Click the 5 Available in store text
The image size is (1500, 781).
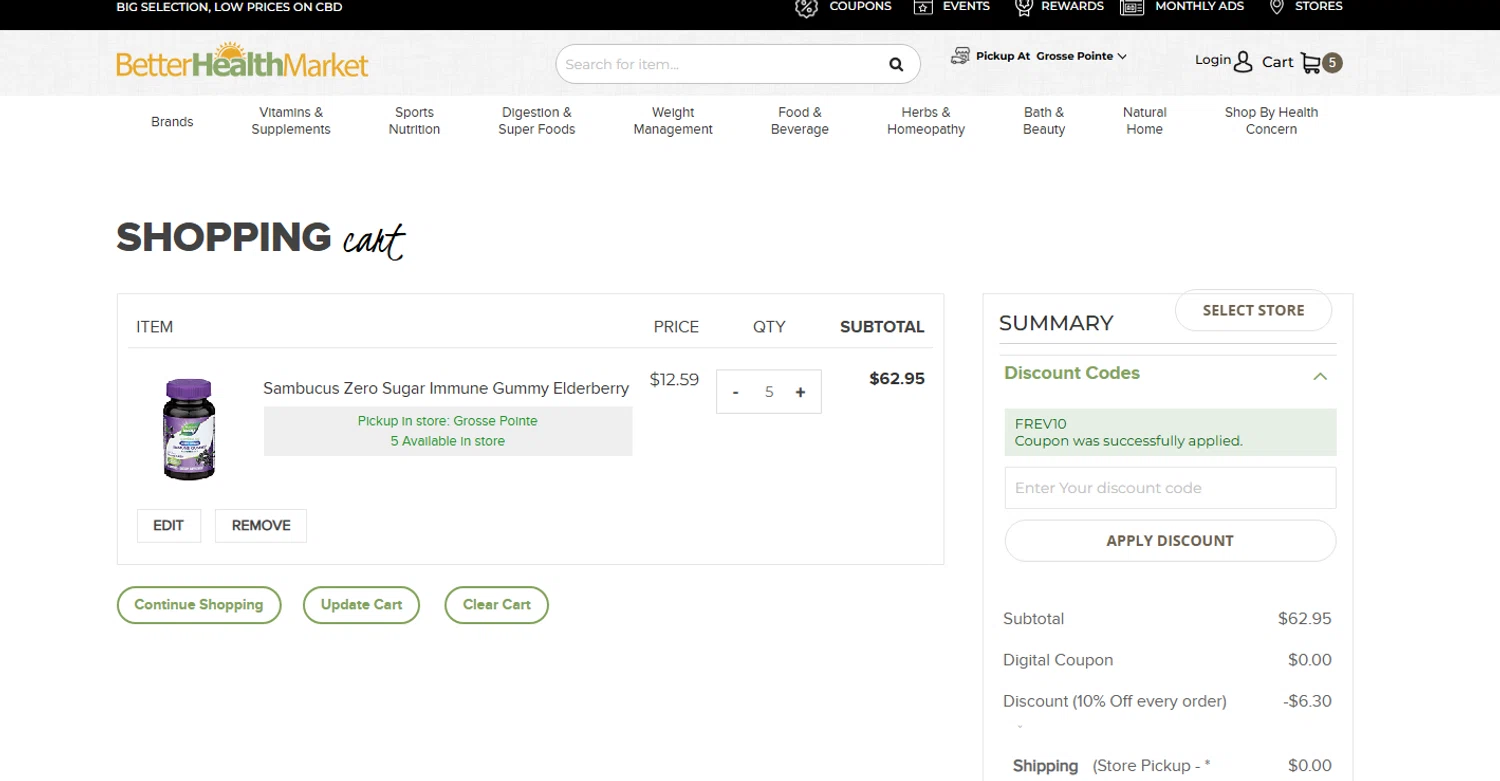448,441
